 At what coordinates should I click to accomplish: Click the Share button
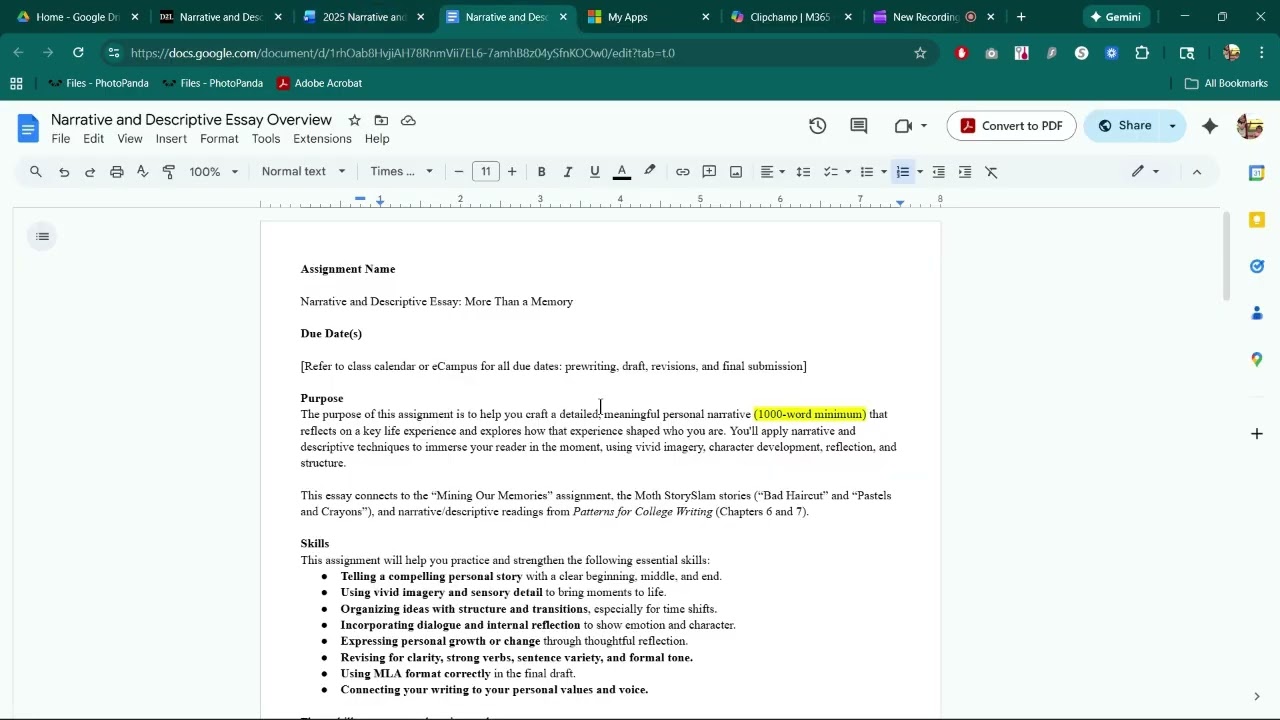(1122, 126)
